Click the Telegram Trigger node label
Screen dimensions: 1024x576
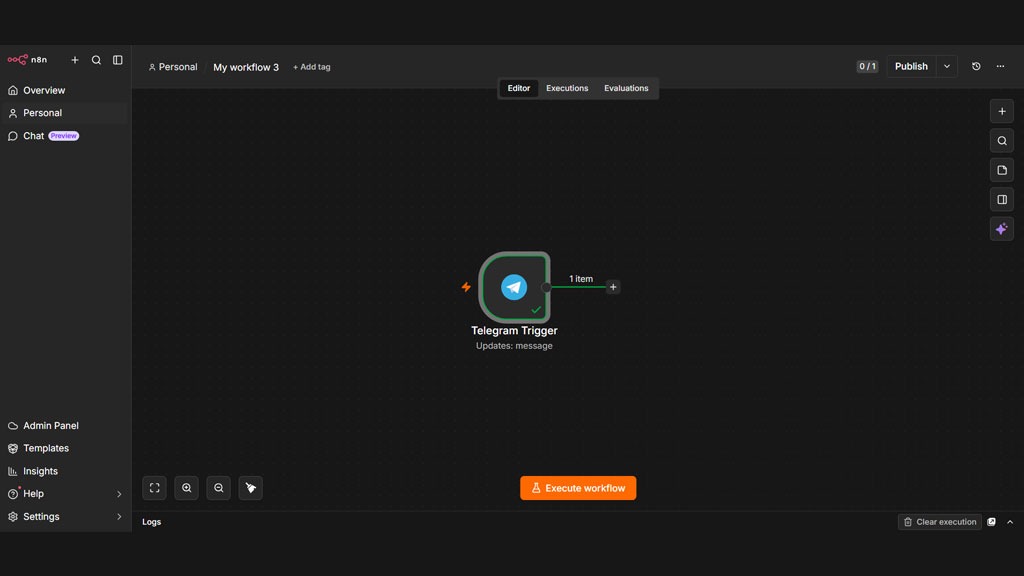pos(514,330)
